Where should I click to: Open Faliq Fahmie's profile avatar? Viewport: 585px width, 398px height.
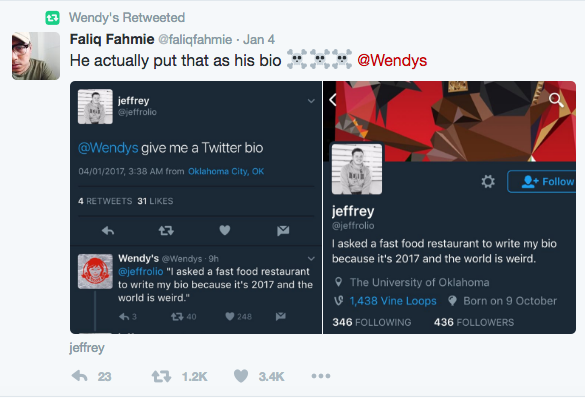click(36, 56)
